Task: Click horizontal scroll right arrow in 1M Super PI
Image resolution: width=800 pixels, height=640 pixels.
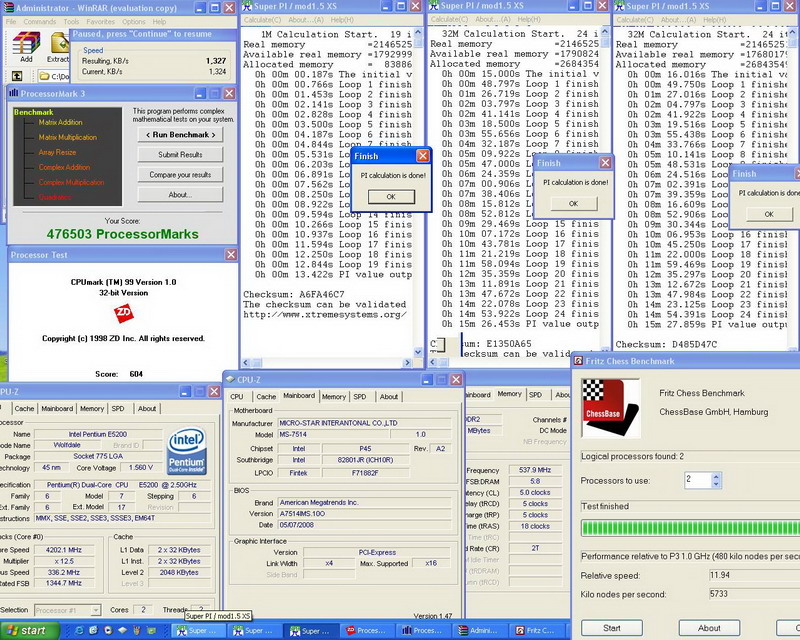Action: click(x=407, y=363)
